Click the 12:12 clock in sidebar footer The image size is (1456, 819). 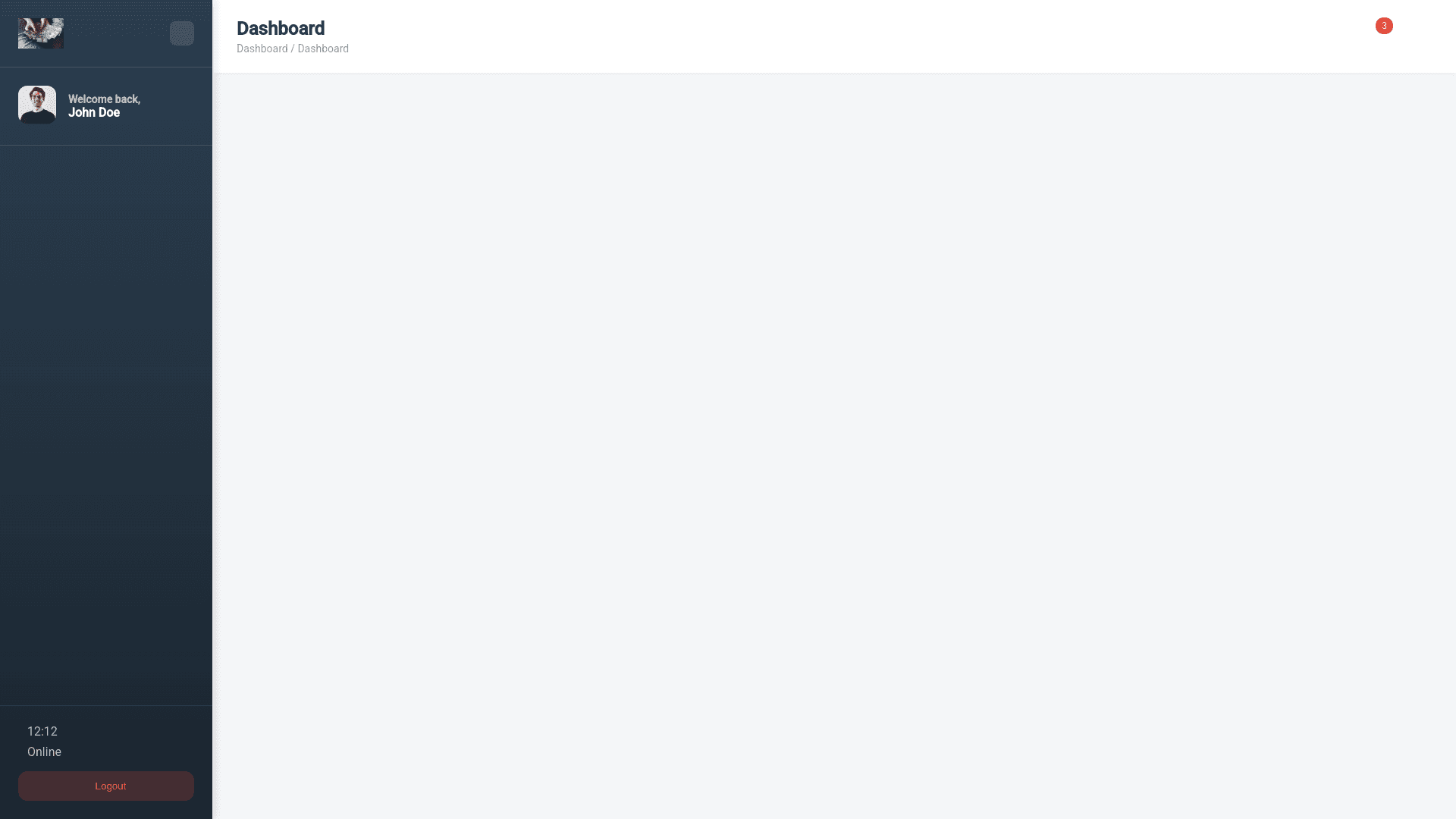click(x=42, y=731)
